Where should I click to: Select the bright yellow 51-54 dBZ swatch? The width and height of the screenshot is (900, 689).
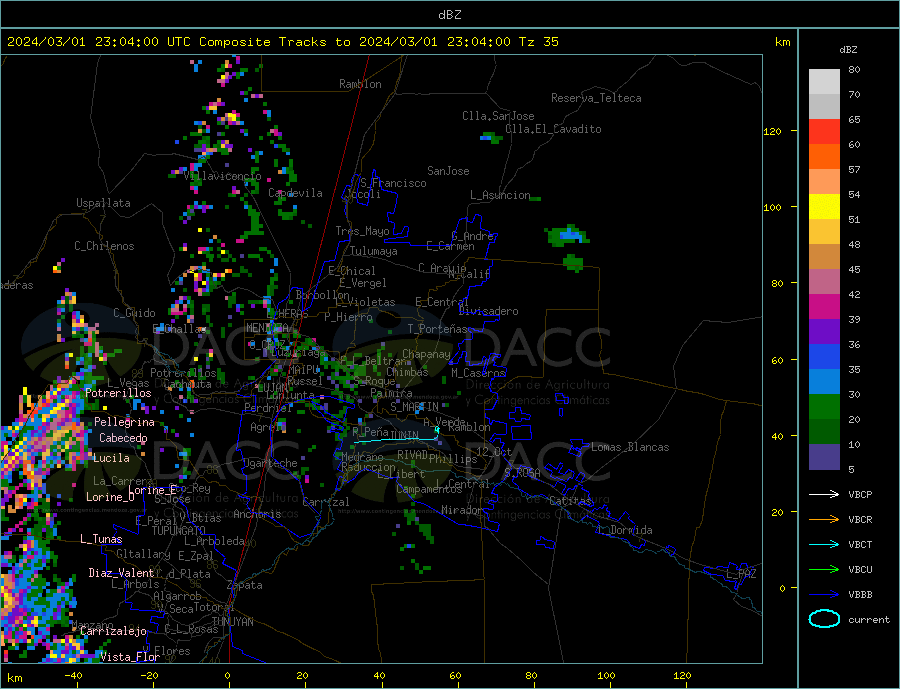[824, 207]
